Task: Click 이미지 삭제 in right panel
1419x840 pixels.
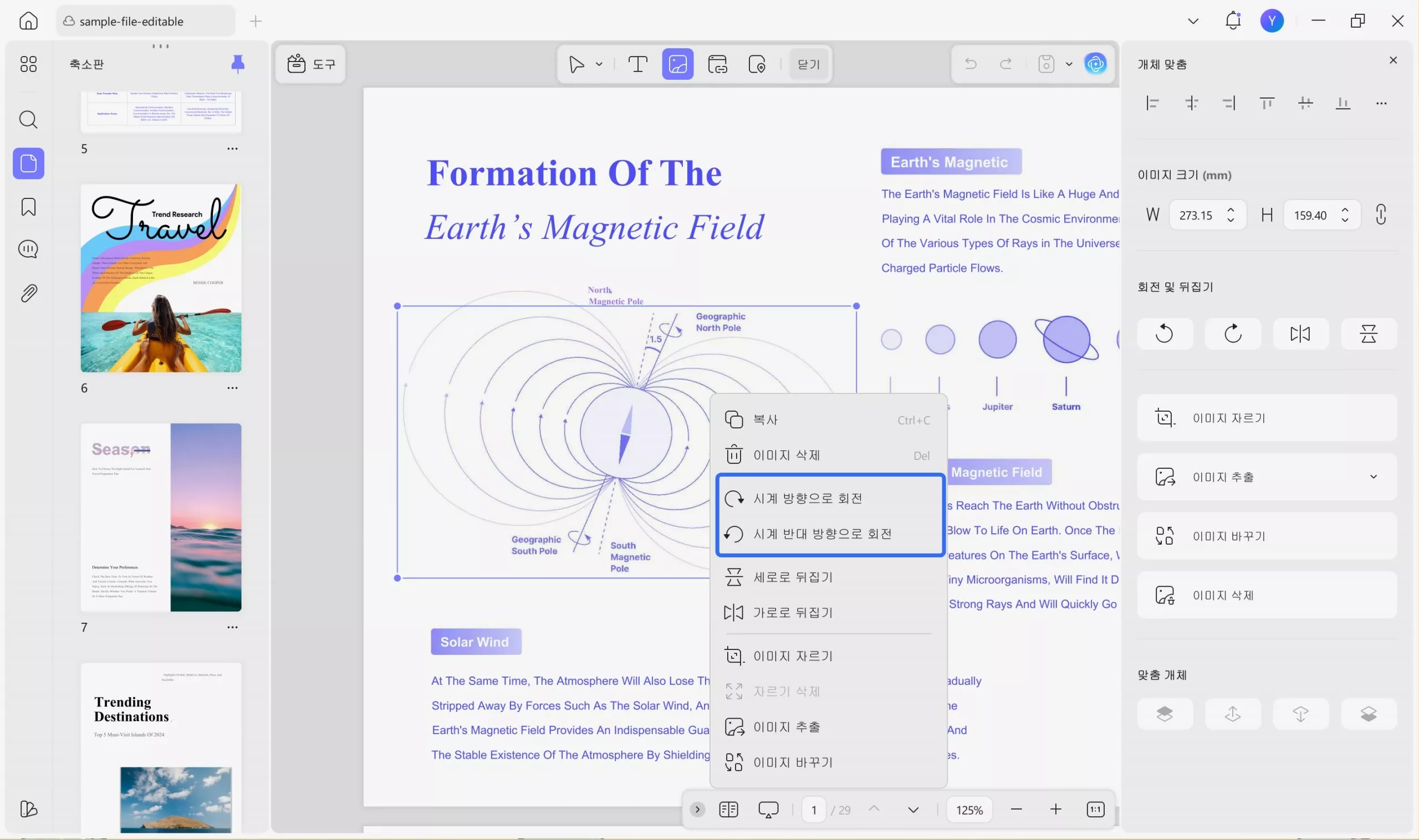Action: pos(1267,595)
